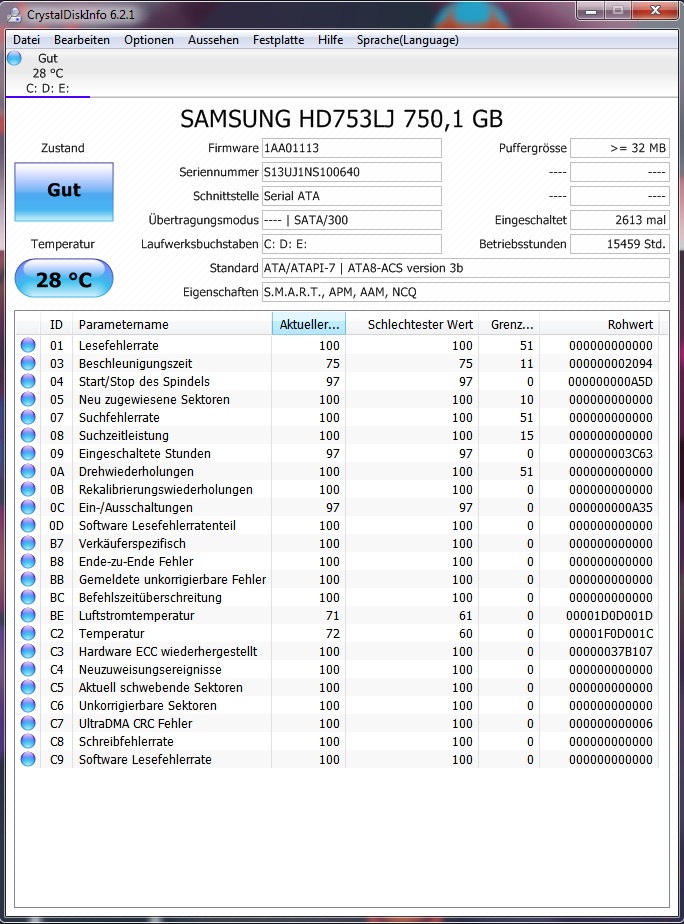
Task: Click the status orb for Suchzeitleistung row
Action: 28,435
